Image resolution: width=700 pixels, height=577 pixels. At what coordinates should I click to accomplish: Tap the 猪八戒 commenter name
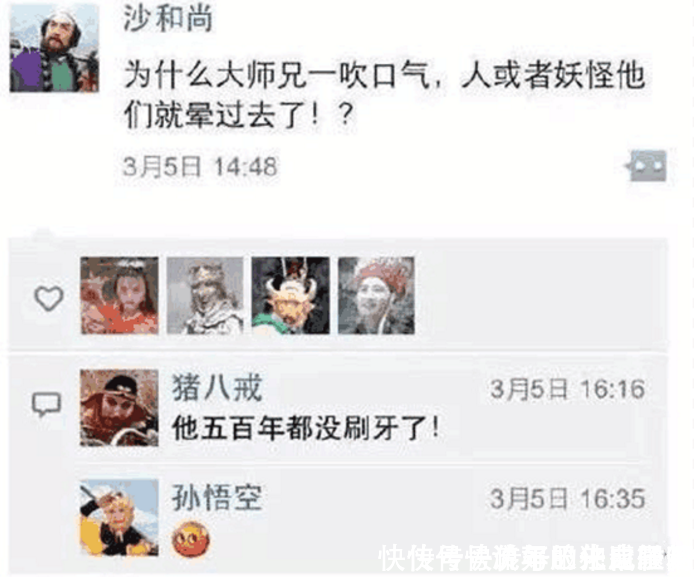click(217, 388)
